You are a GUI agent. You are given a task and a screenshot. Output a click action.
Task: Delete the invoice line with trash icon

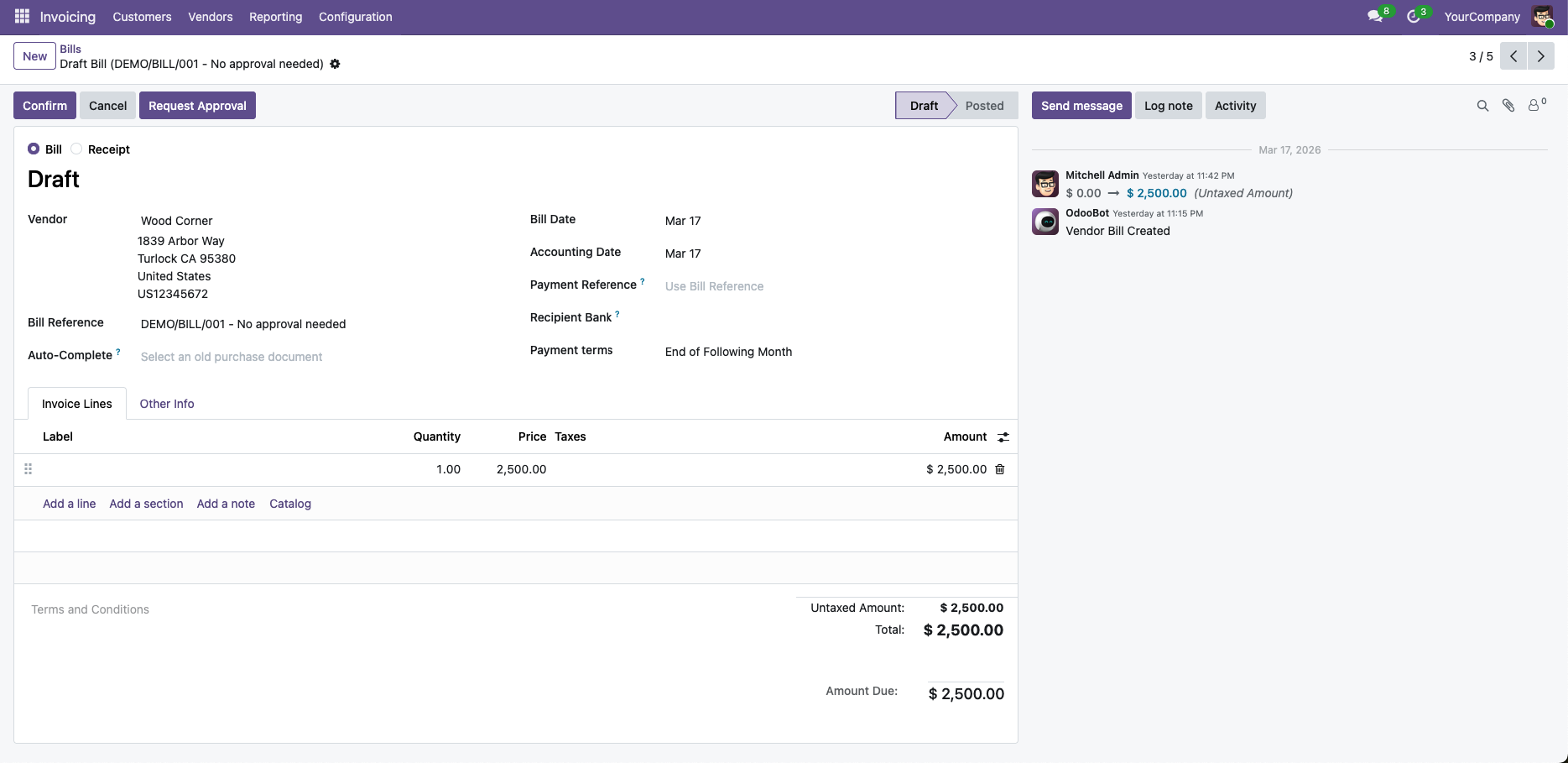pyautogui.click(x=999, y=469)
